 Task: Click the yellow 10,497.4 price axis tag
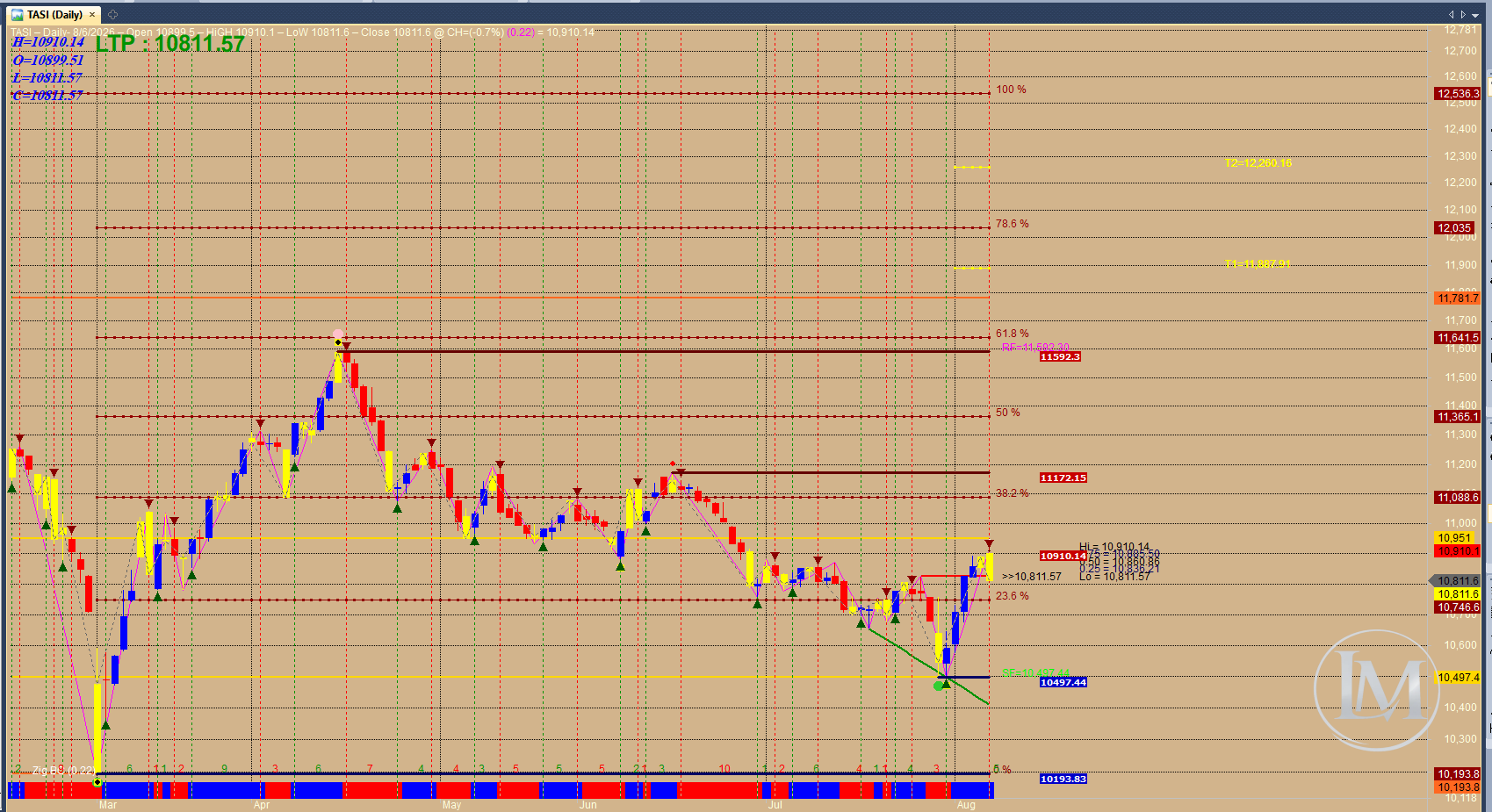coord(1458,678)
